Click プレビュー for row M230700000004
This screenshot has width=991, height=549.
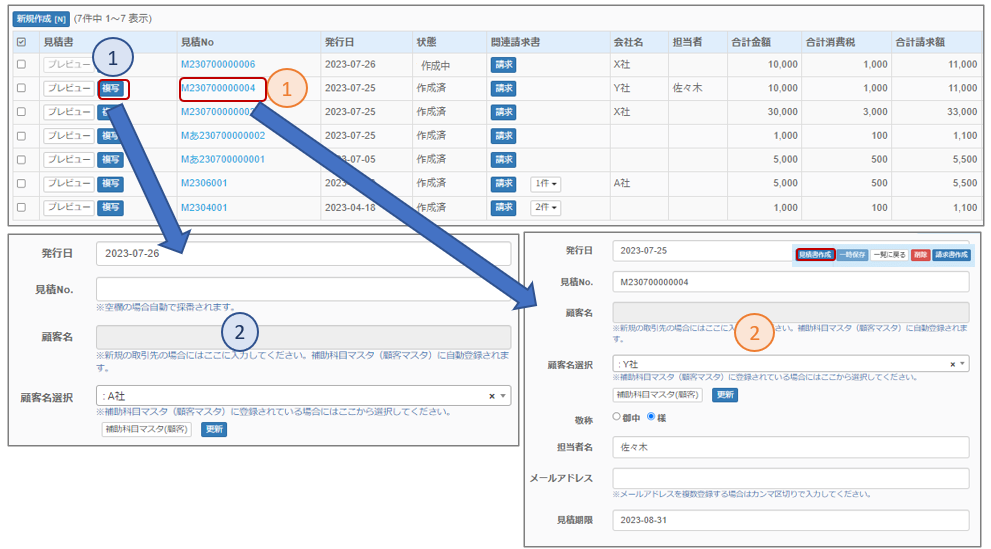tap(69, 88)
